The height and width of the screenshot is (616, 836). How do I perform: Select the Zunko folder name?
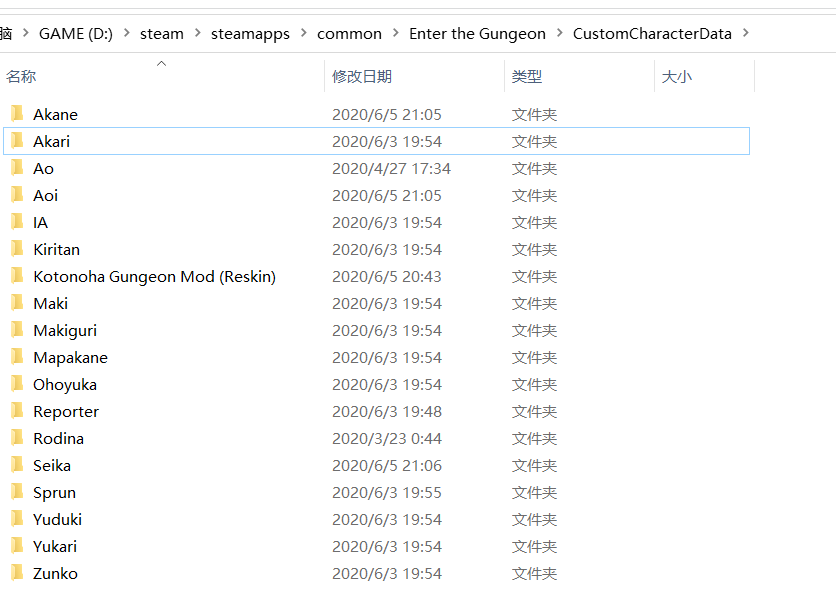point(55,574)
